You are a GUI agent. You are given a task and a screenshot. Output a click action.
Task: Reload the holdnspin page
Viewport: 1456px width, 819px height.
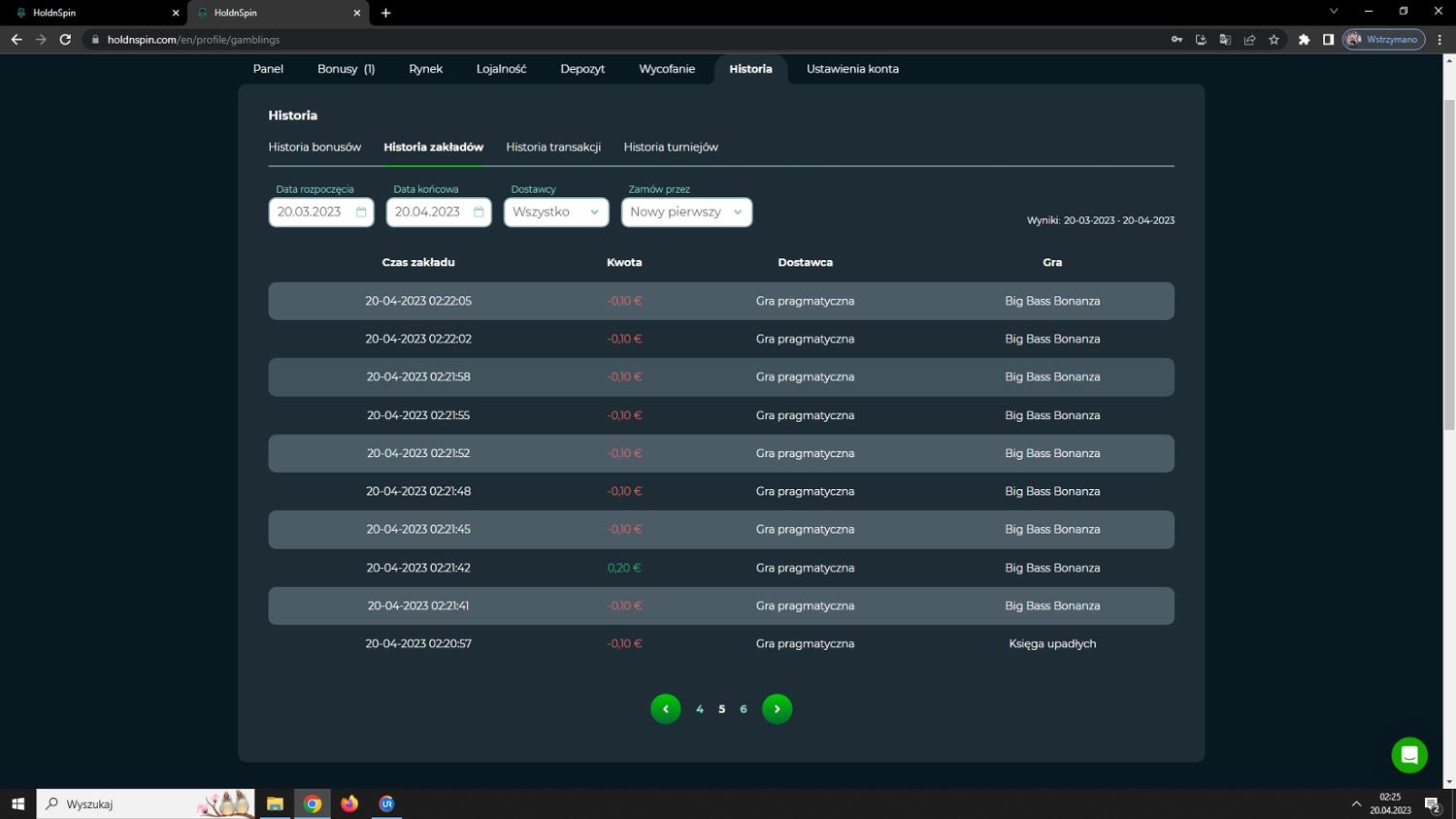point(65,40)
